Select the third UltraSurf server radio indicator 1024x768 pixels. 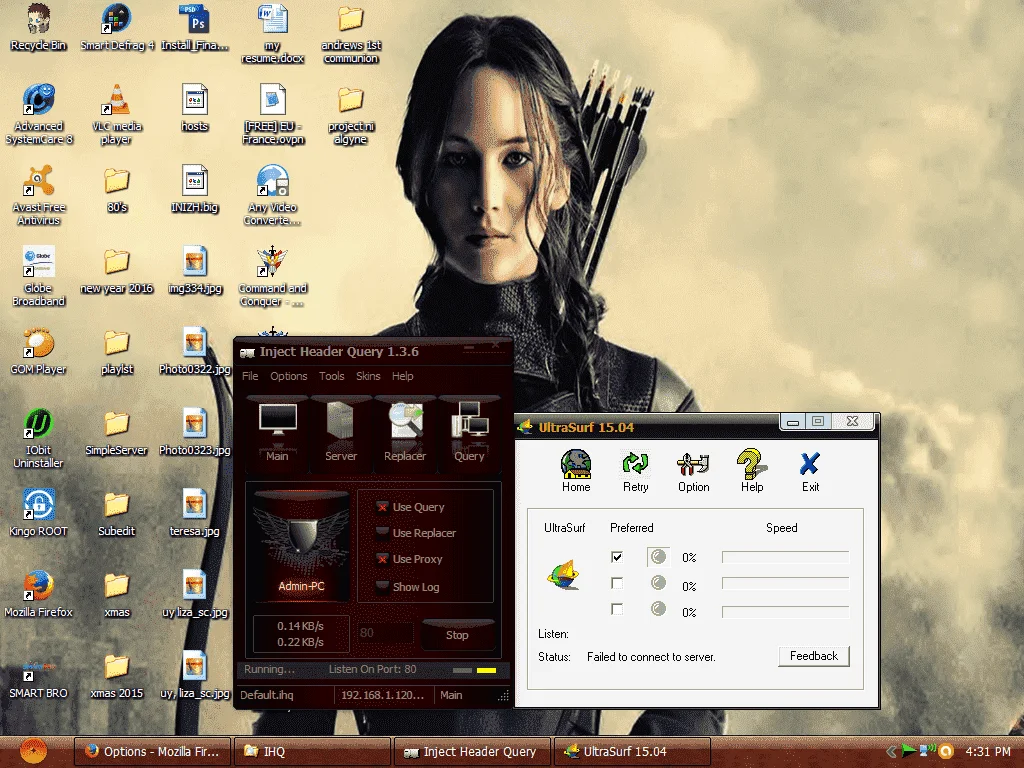tap(658, 609)
